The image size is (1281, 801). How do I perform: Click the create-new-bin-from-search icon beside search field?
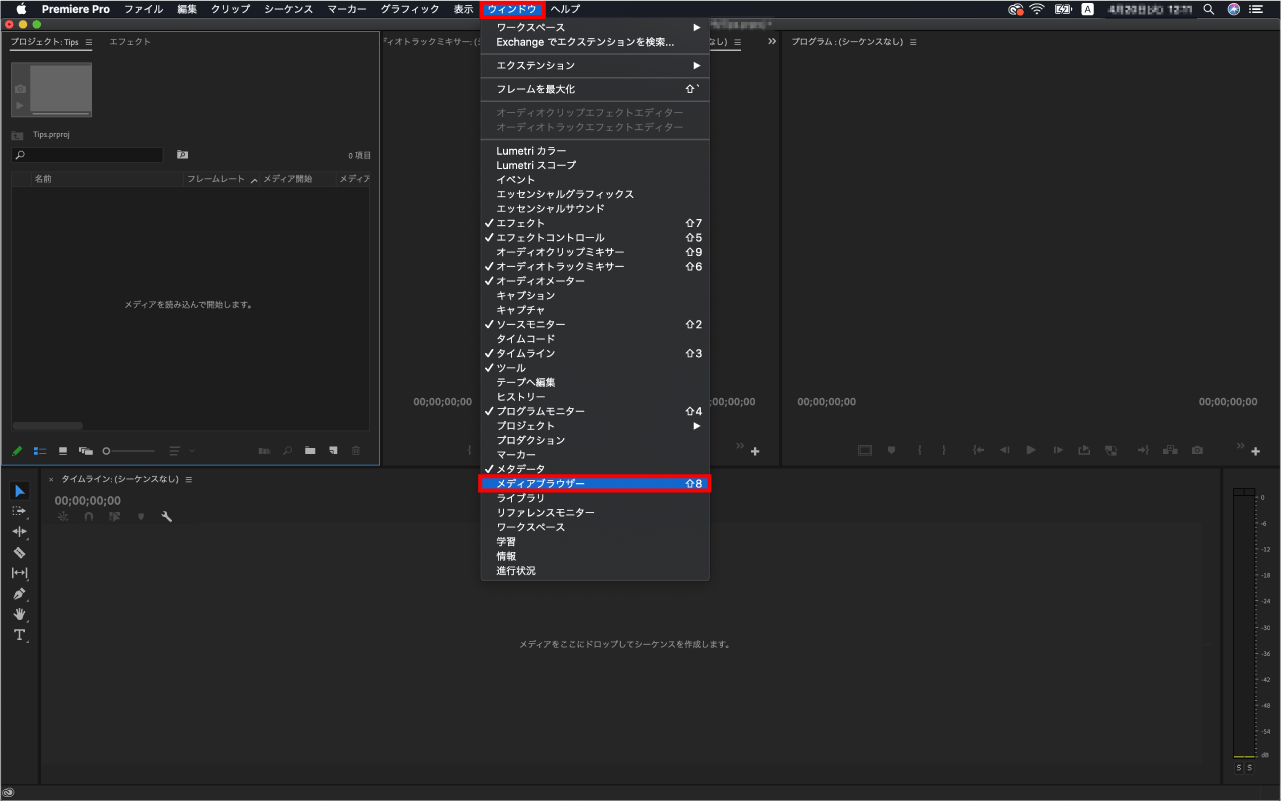(182, 155)
